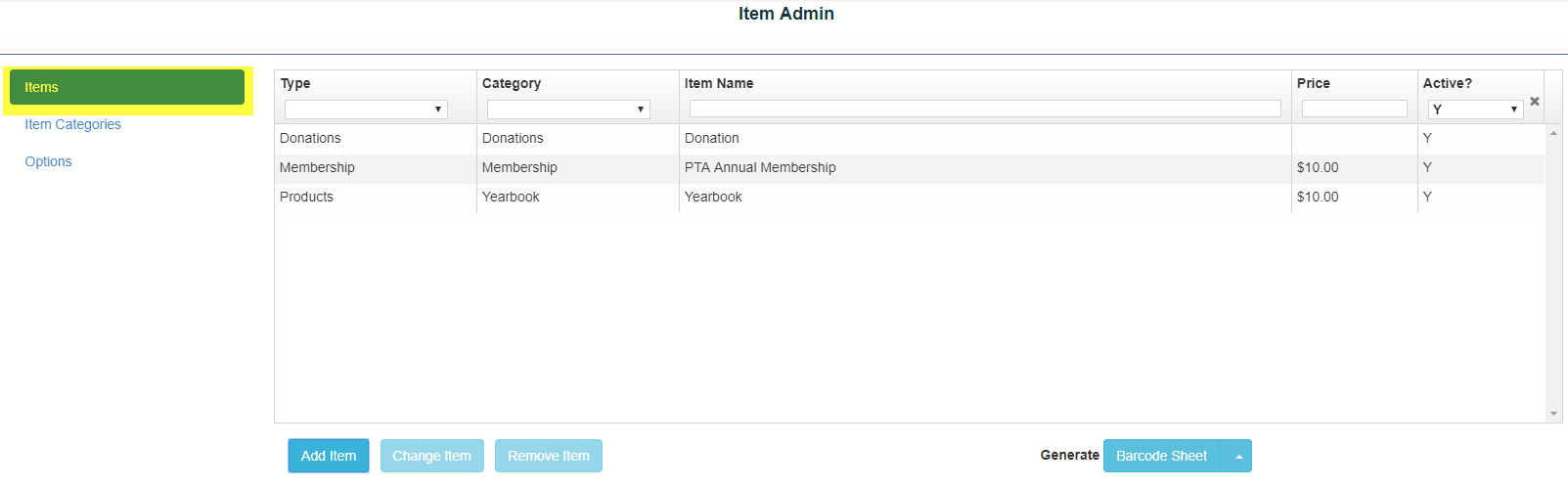Screen dimensions: 1568x488
Task: Sort by Price column header
Action: [x=1314, y=83]
